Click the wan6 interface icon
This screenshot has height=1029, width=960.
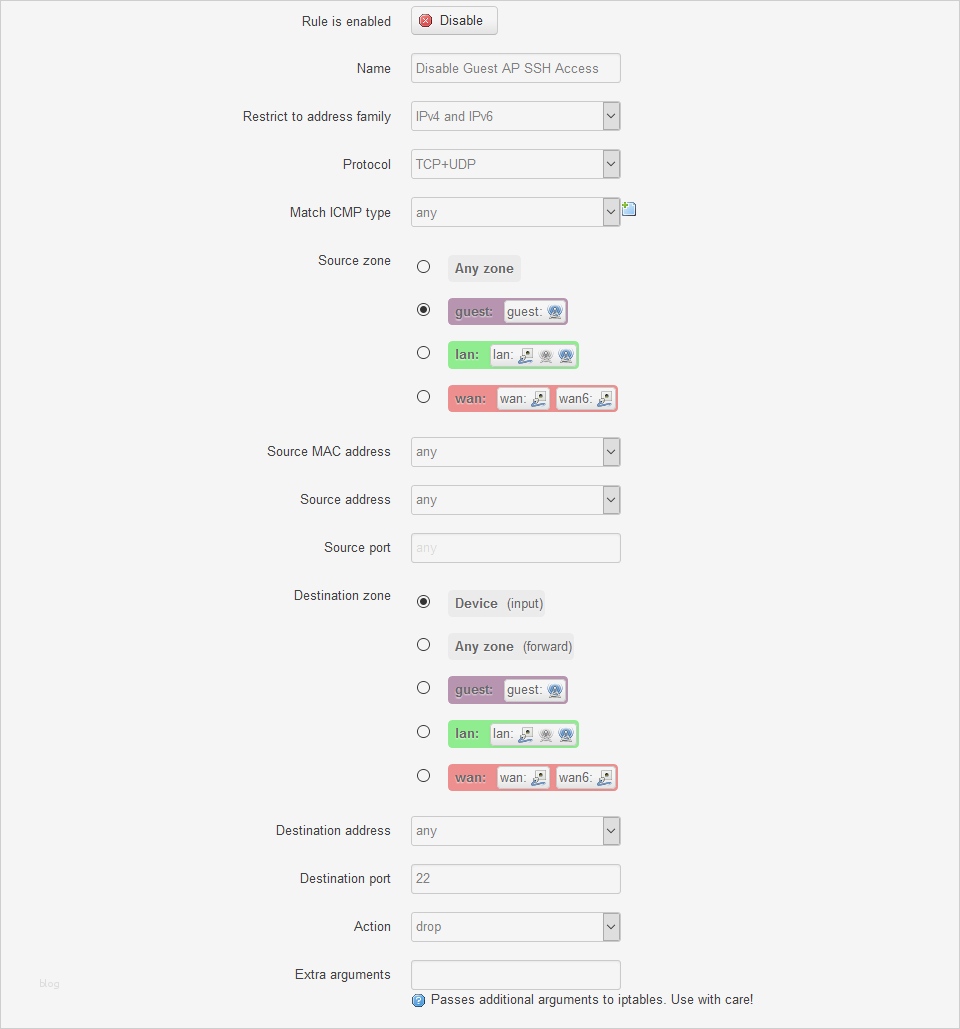[603, 400]
